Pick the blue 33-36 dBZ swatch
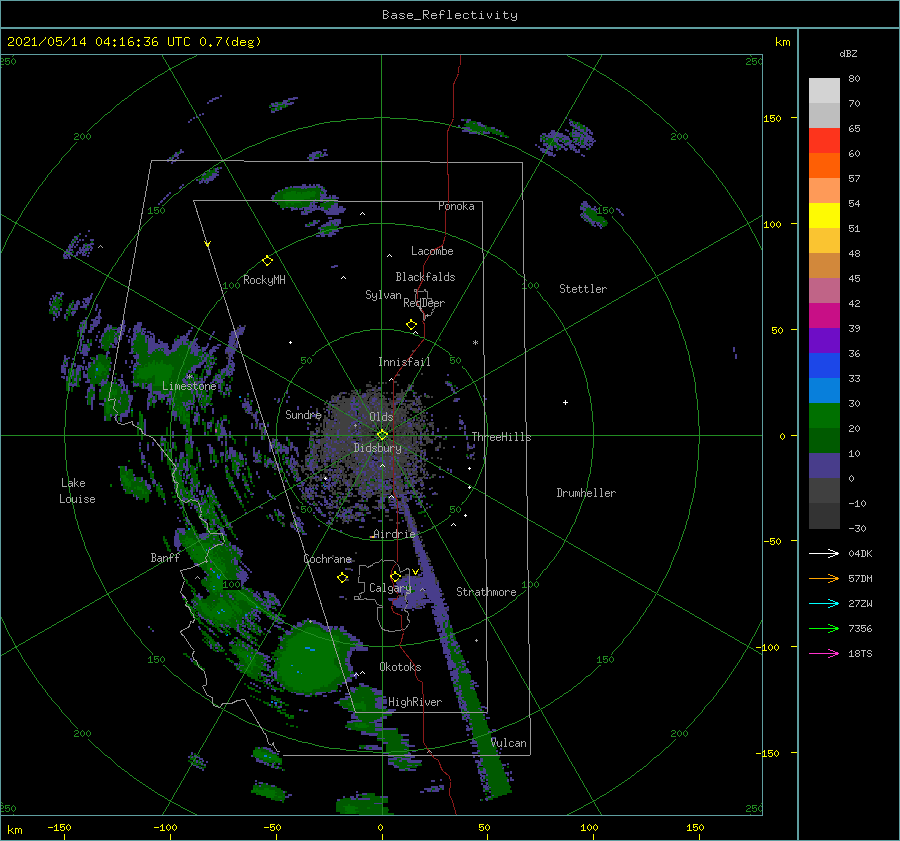Screen dimensions: 900x841 coord(824,366)
